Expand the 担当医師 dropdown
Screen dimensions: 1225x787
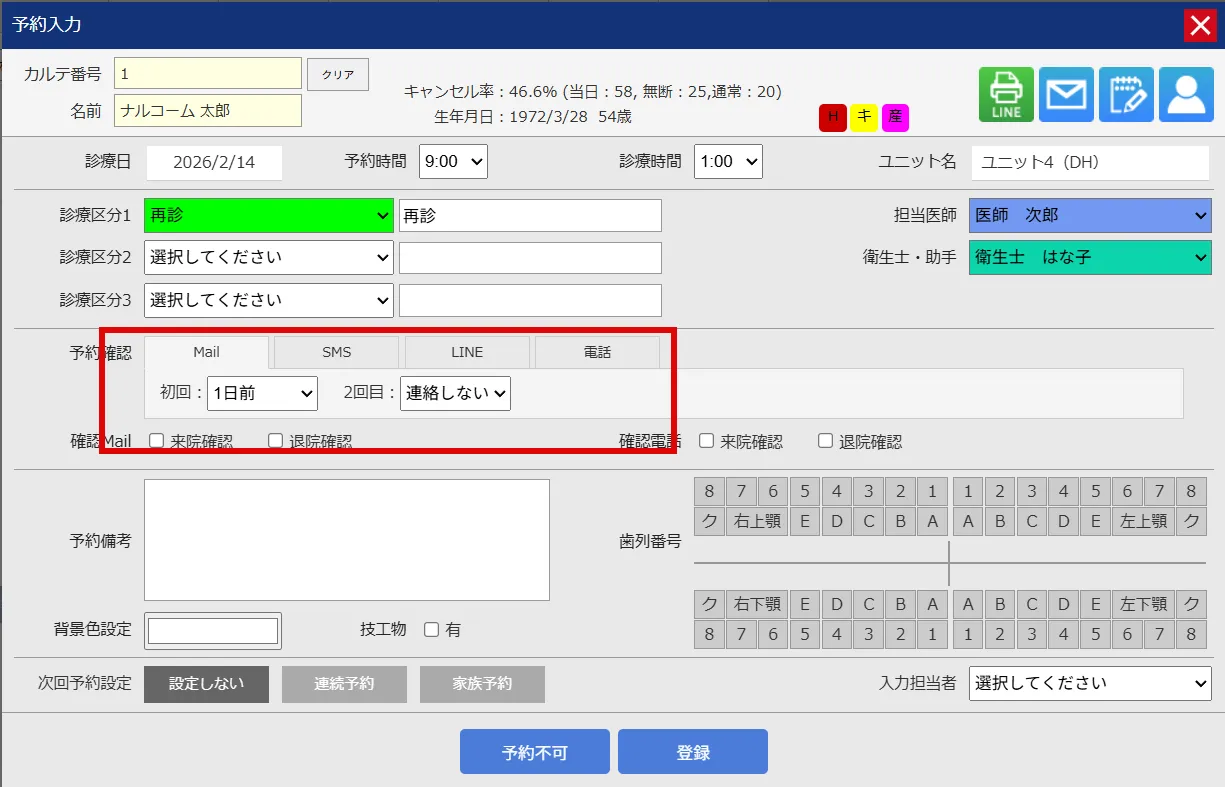[1089, 215]
